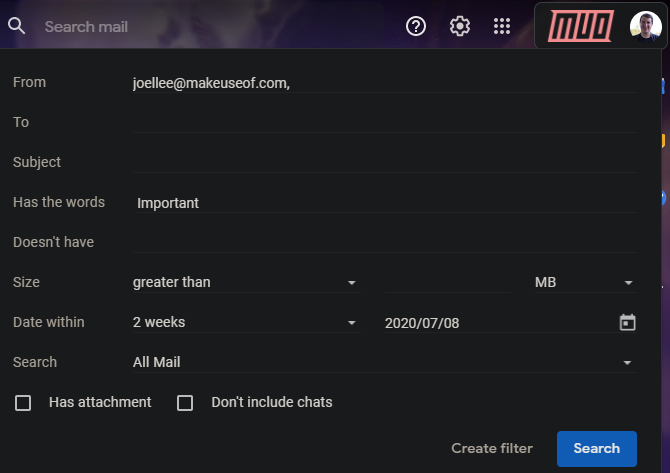670x473 pixels.
Task: Enable the Has attachment checkbox
Action: click(23, 402)
